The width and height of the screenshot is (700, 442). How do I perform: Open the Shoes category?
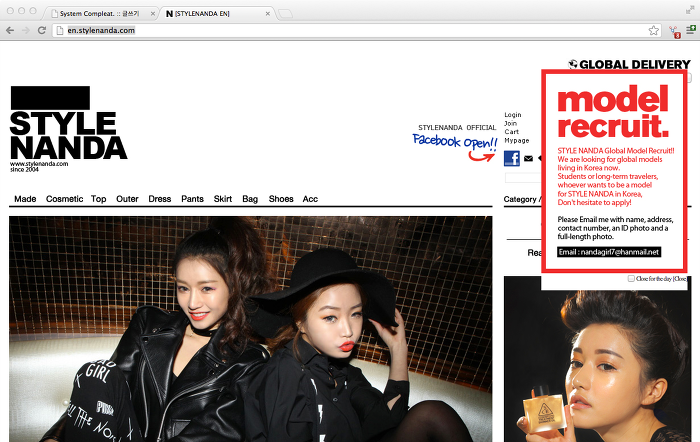click(x=281, y=199)
